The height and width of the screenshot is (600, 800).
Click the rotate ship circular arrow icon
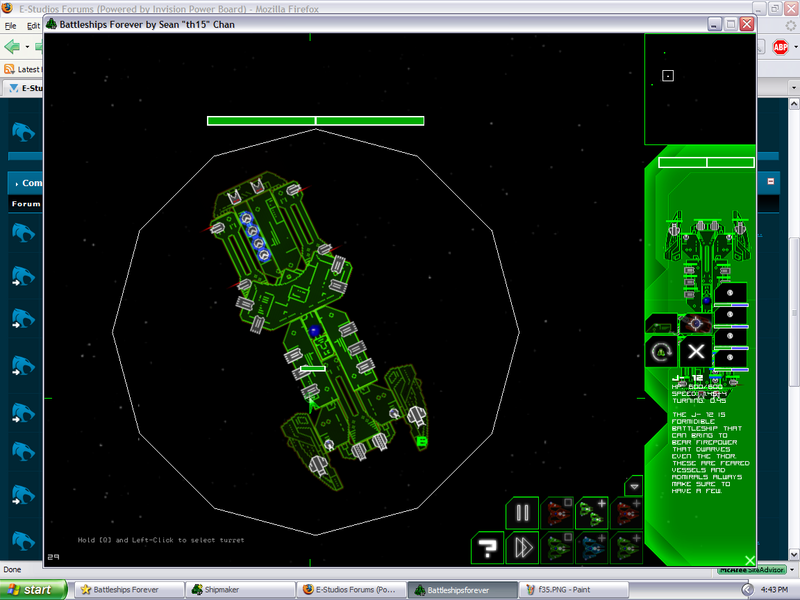click(x=661, y=352)
